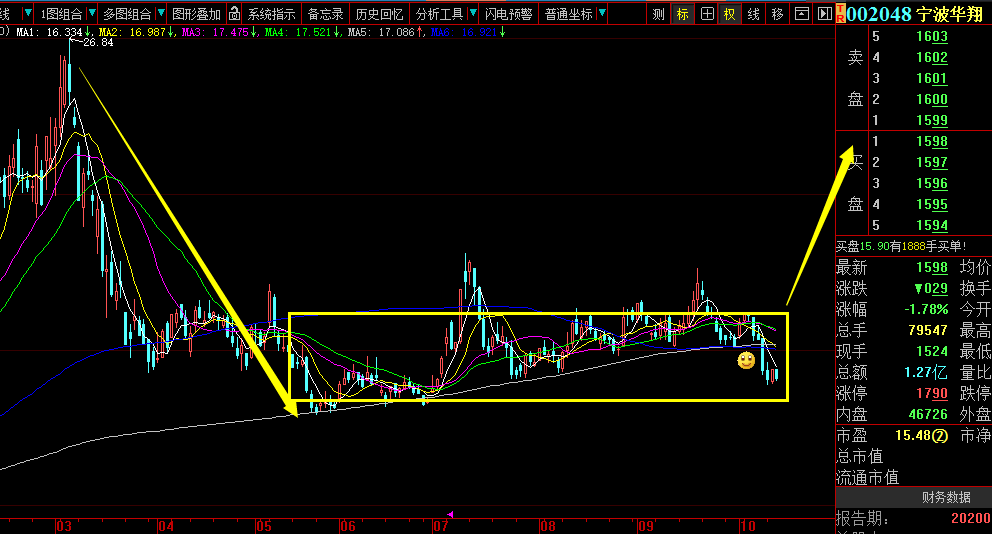Select the 线 line drawing tool
Image resolution: width=992 pixels, height=534 pixels.
(753, 14)
